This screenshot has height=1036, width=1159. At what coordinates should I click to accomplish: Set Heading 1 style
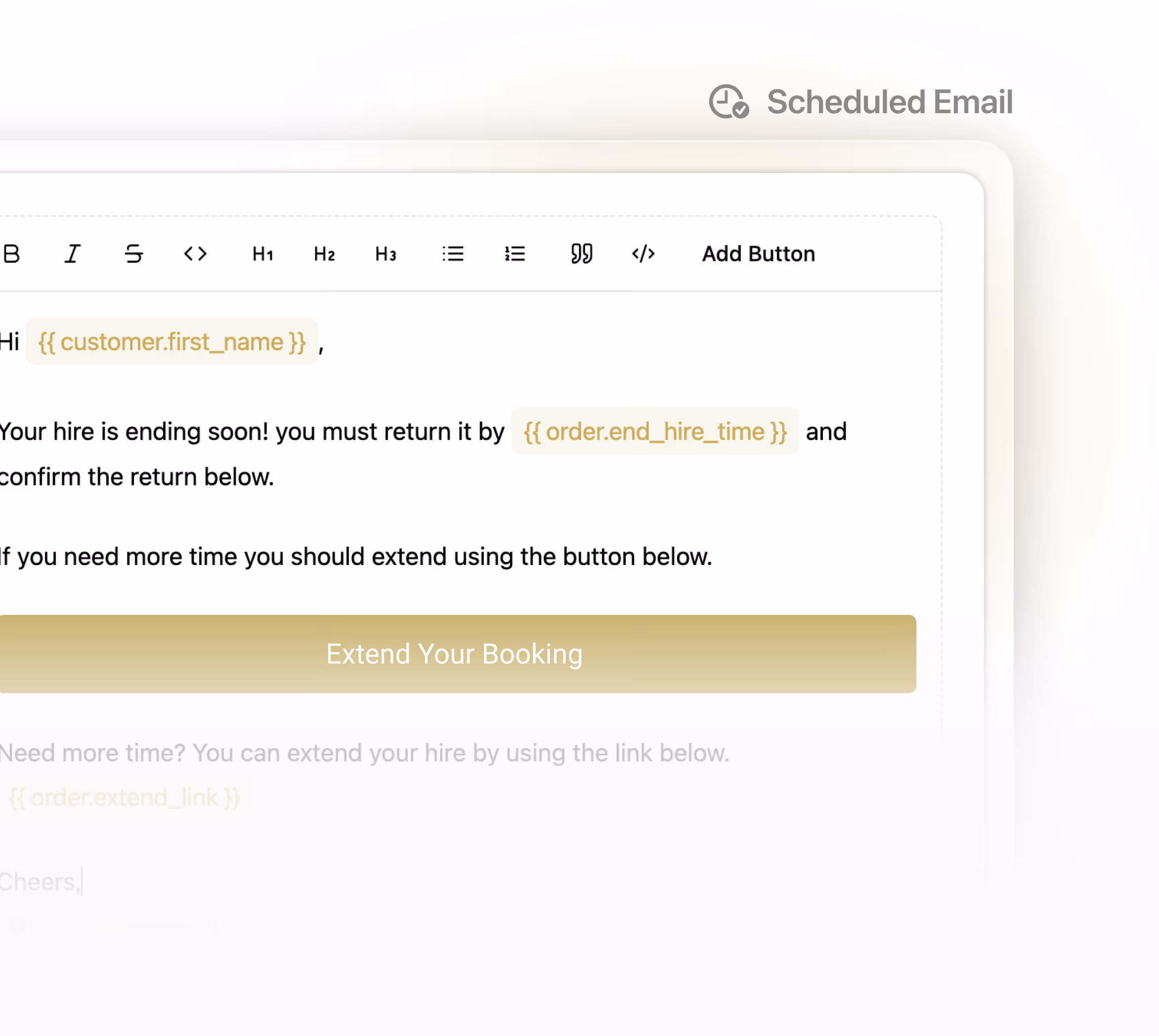[x=263, y=254]
